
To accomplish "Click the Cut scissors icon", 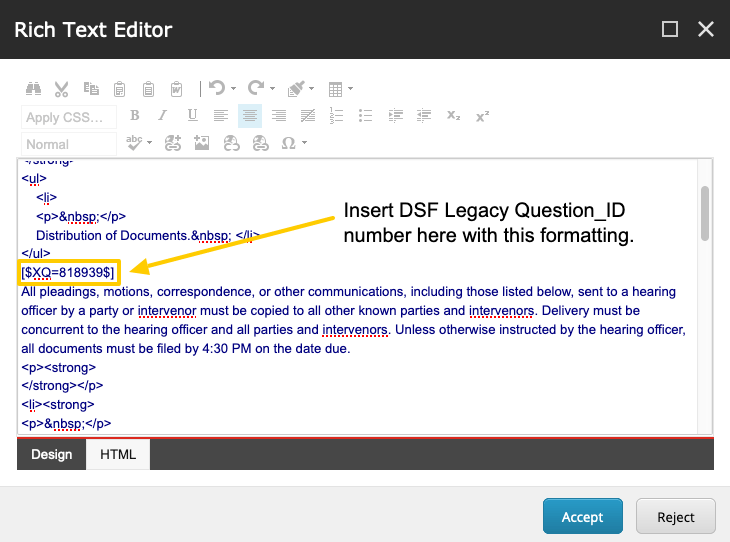I will pos(62,89).
